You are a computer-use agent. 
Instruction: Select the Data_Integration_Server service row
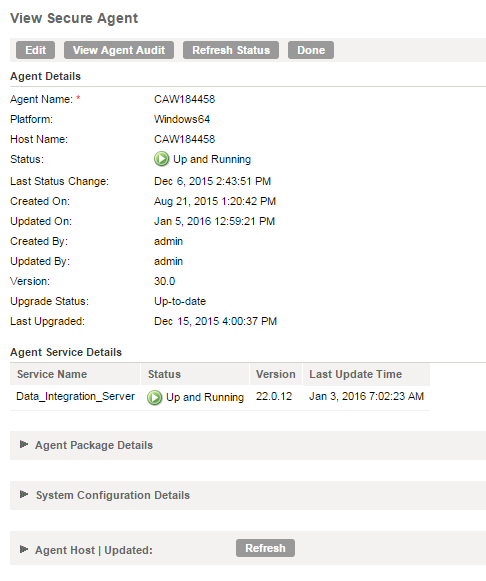tap(220, 397)
